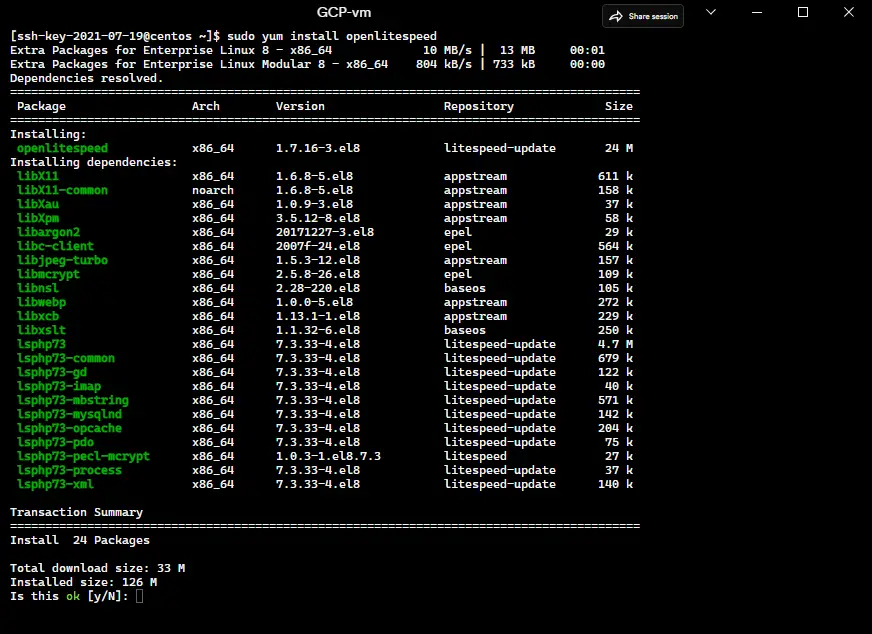Click the Dependencies resolved. line
The width and height of the screenshot is (872, 634).
[87, 78]
